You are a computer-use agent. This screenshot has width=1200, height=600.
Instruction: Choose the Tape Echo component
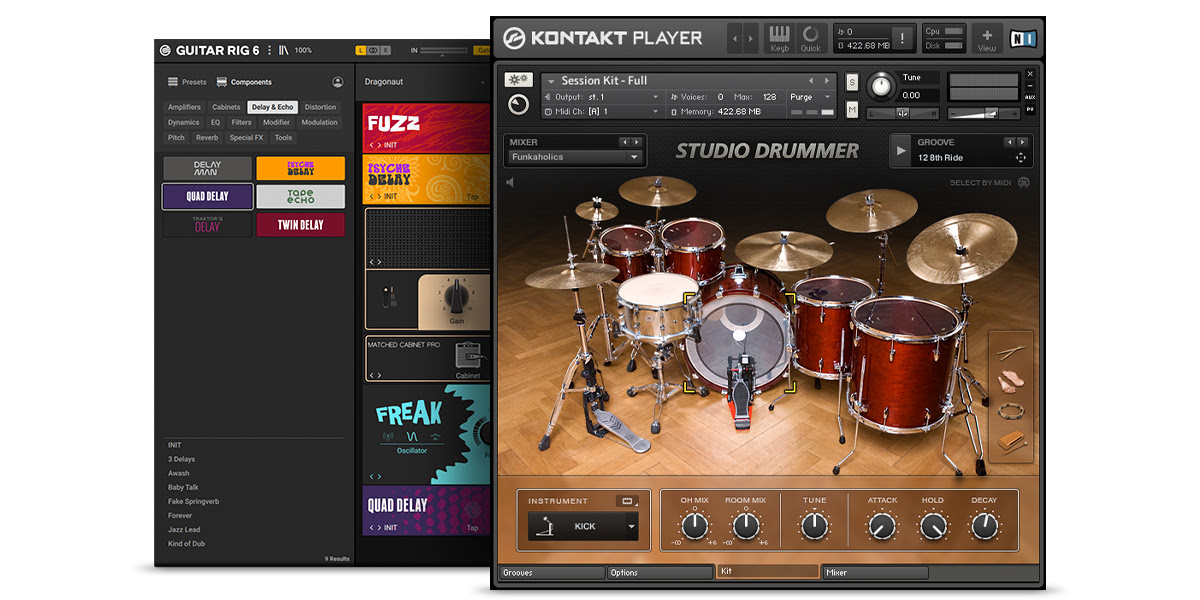tap(300, 196)
